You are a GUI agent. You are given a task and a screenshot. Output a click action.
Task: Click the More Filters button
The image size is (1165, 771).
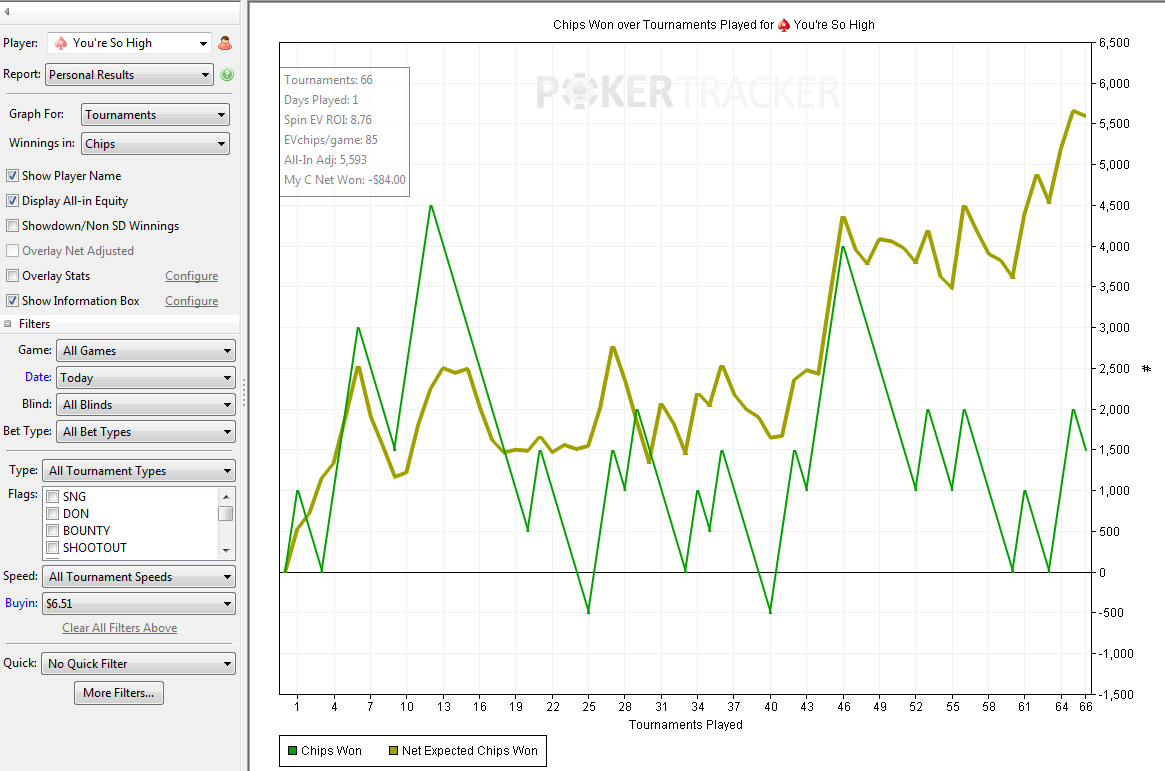point(119,693)
